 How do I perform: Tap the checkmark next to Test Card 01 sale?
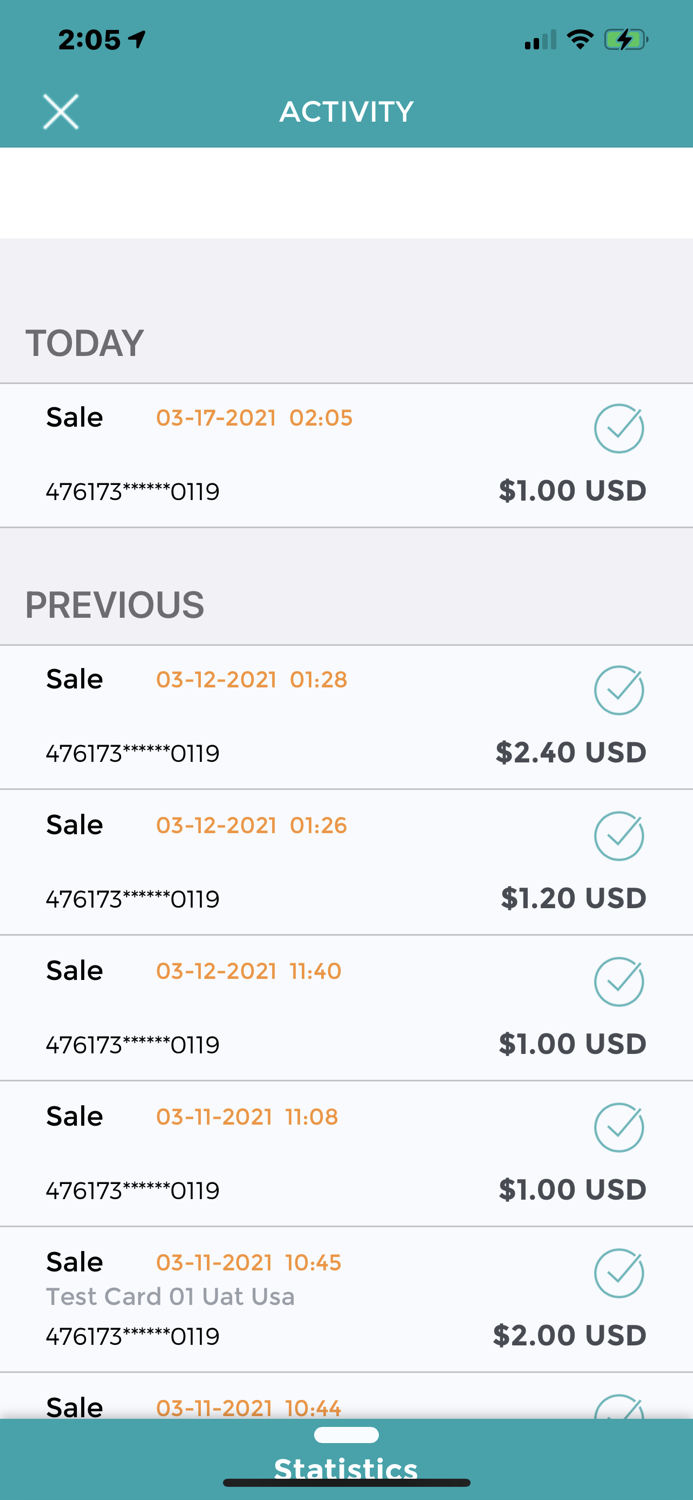[x=618, y=1273]
